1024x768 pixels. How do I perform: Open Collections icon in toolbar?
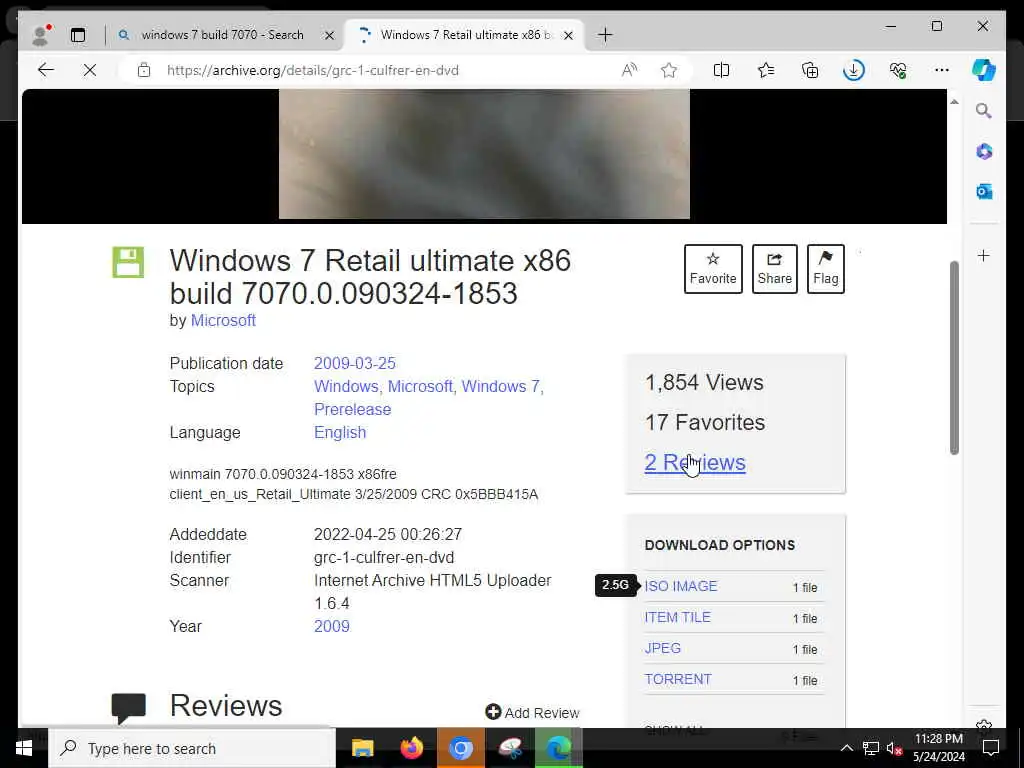pyautogui.click(x=810, y=70)
